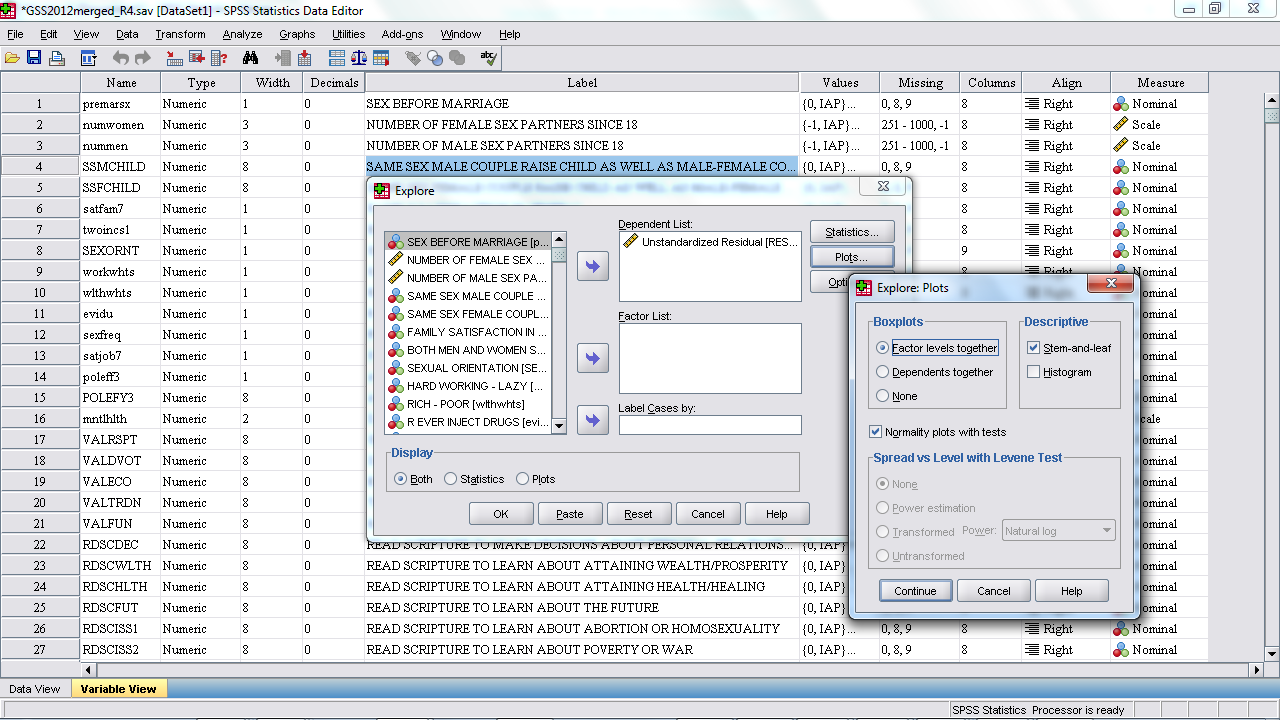The height and width of the screenshot is (720, 1280).
Task: Click Help in Explore: Plots dialog
Action: tap(1072, 591)
